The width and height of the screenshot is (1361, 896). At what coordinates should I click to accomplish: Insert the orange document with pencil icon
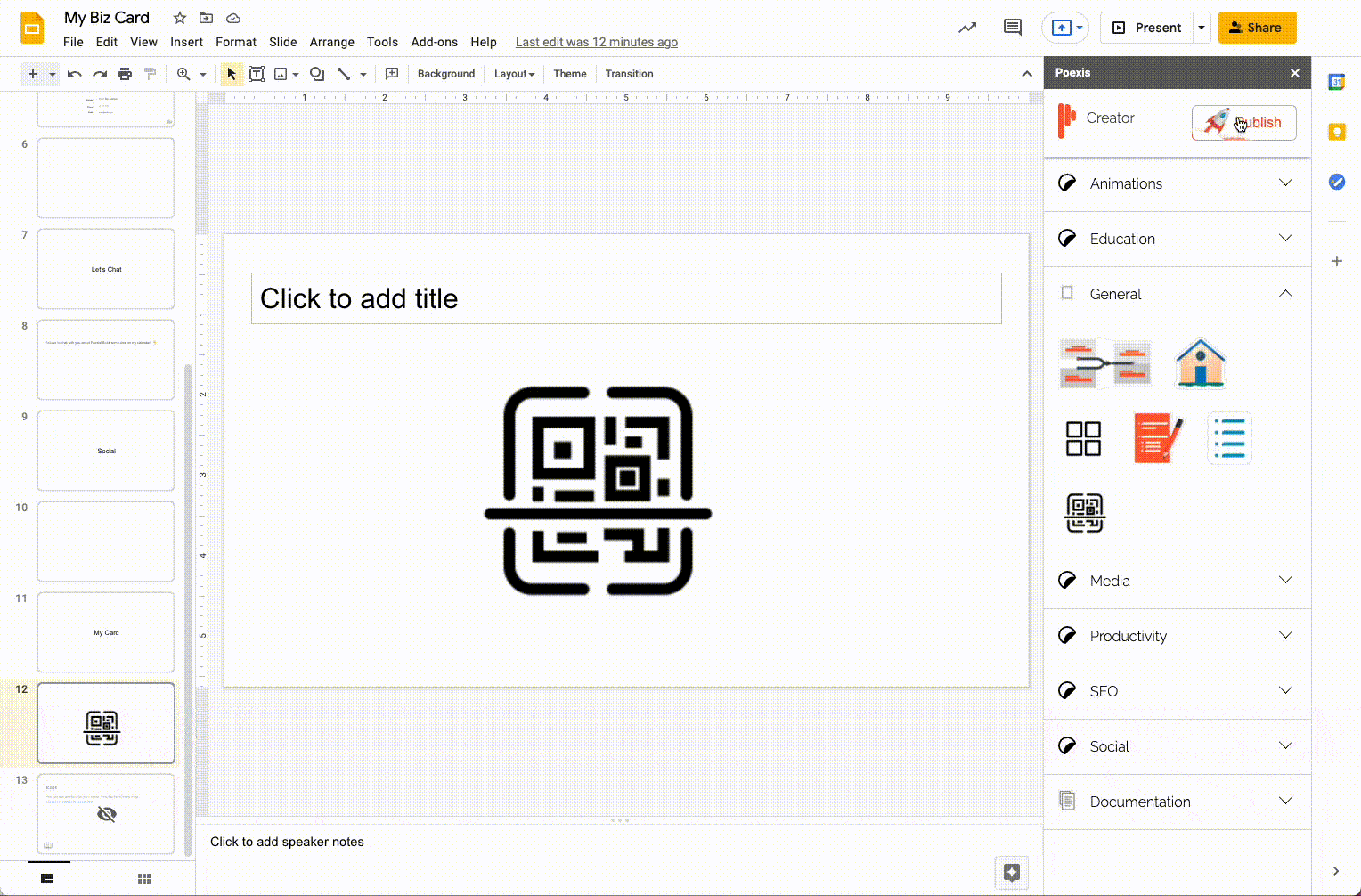(1159, 438)
